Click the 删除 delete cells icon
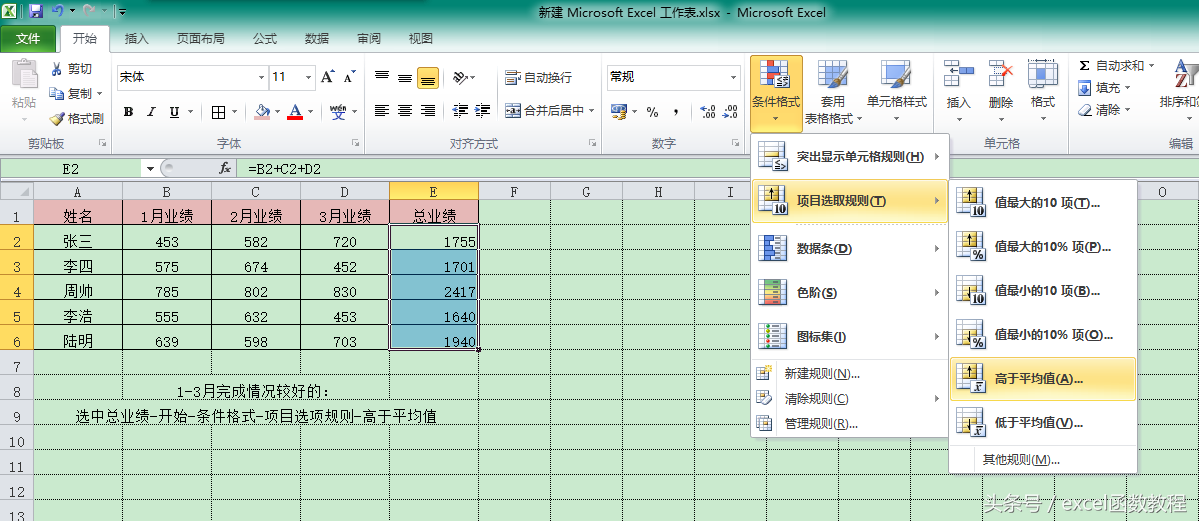The height and width of the screenshot is (521, 1199). pos(1000,74)
